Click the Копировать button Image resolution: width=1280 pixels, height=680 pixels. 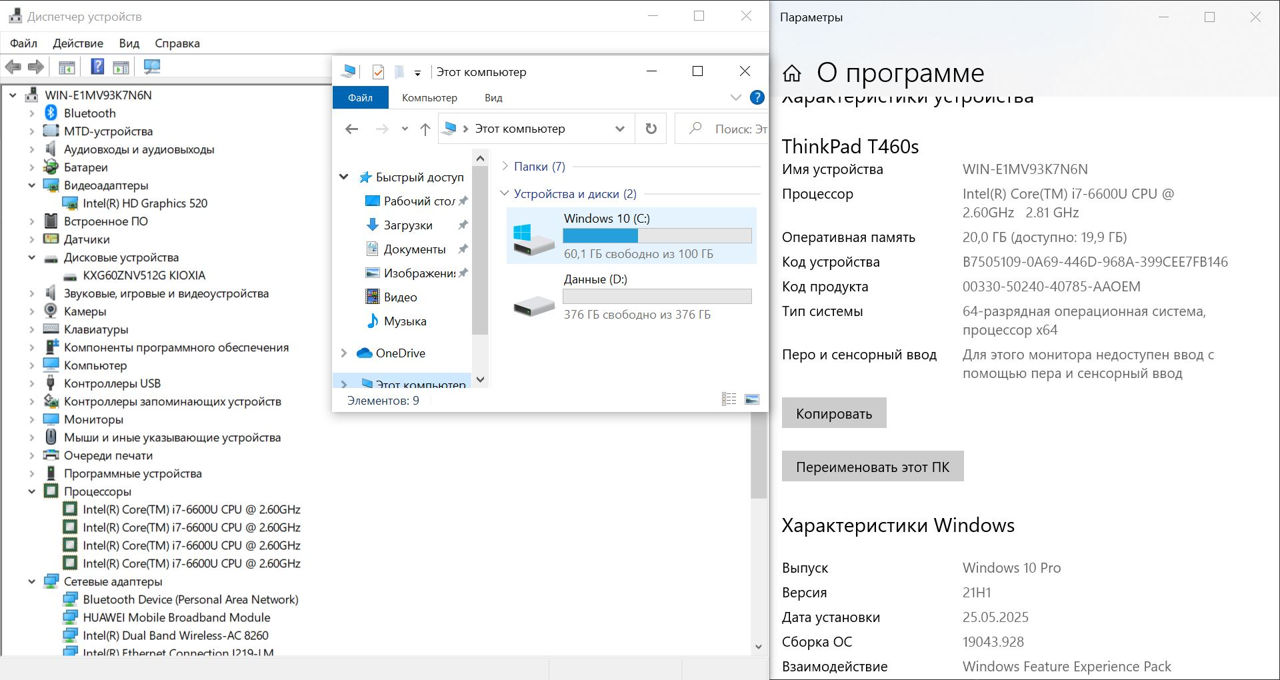click(834, 414)
